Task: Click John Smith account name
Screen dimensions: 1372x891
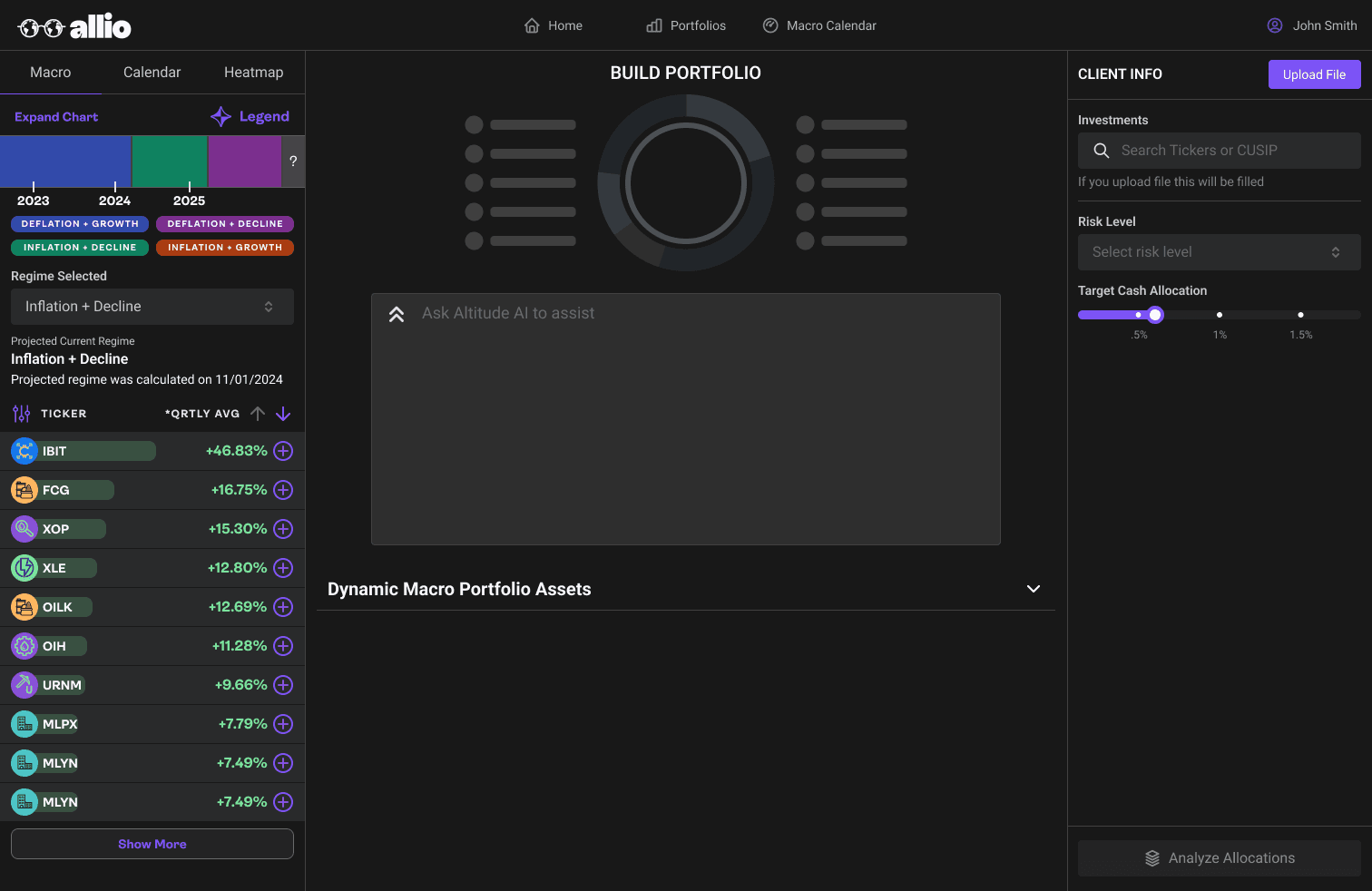Action: coord(1325,25)
